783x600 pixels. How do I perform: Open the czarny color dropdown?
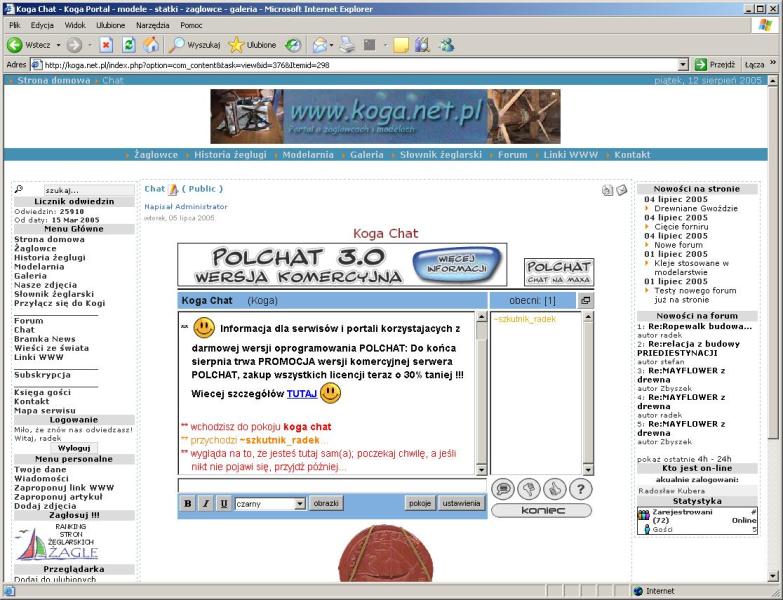pyautogui.click(x=270, y=504)
